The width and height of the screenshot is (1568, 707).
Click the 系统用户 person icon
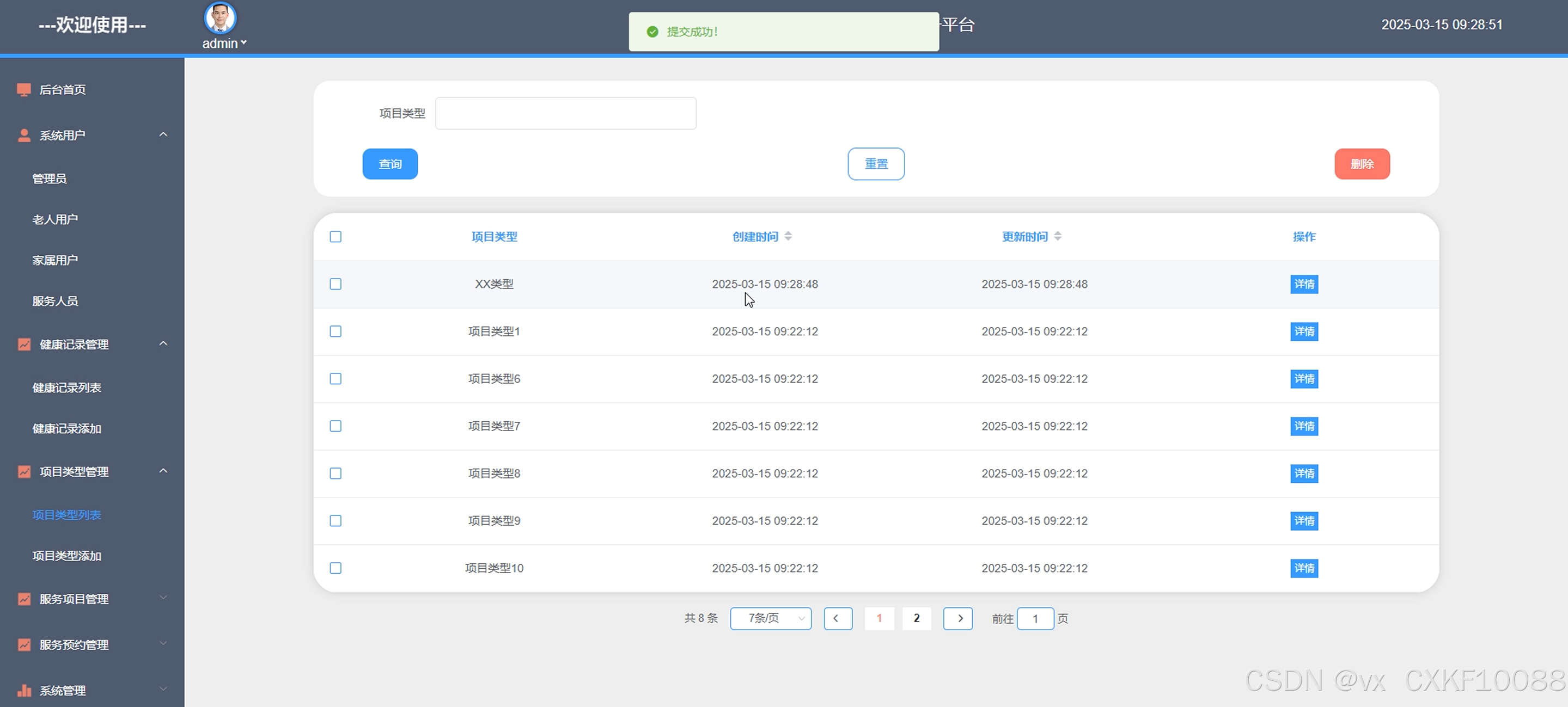(x=24, y=135)
